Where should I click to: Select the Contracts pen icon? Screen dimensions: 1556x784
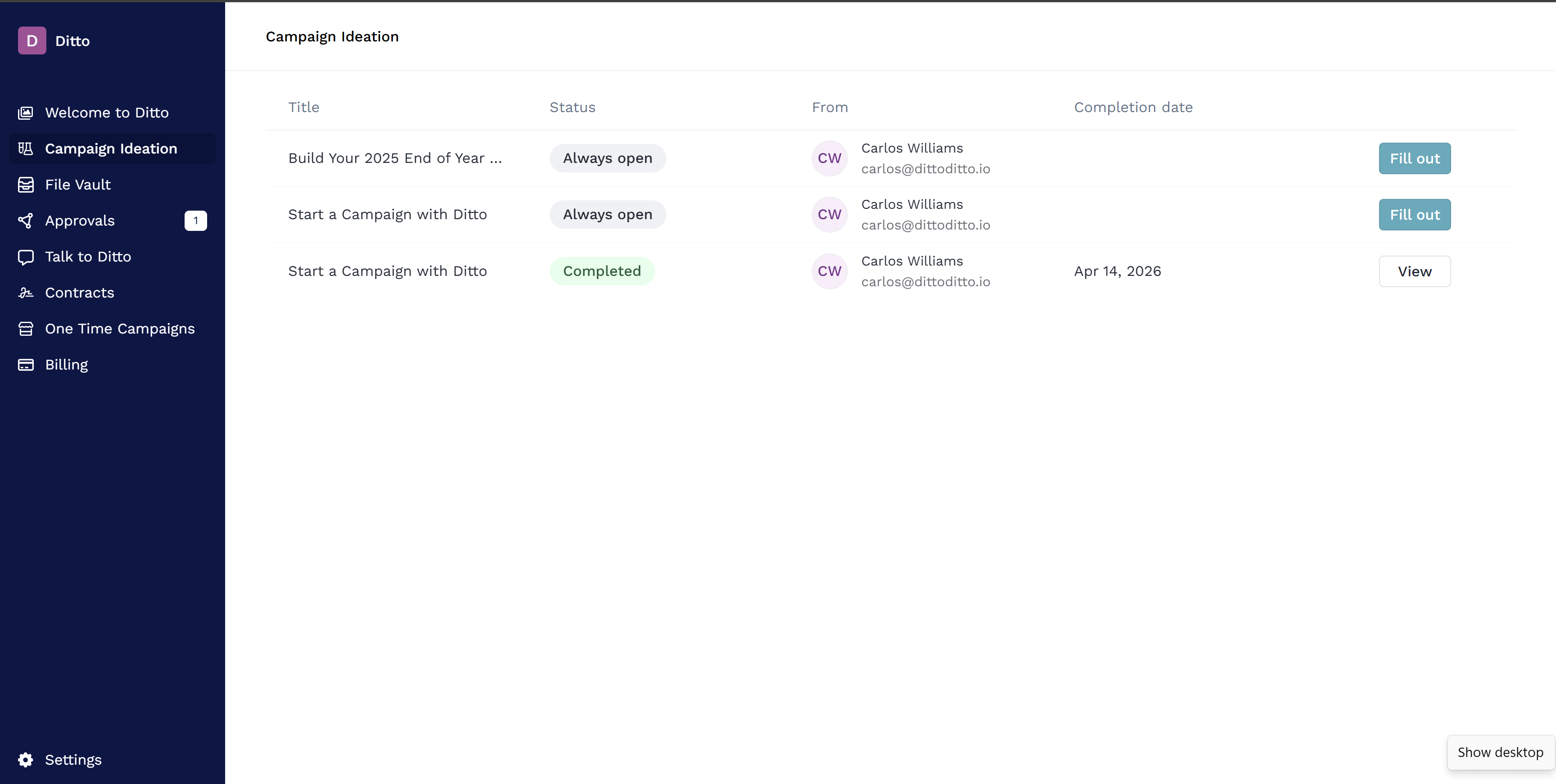(26, 293)
